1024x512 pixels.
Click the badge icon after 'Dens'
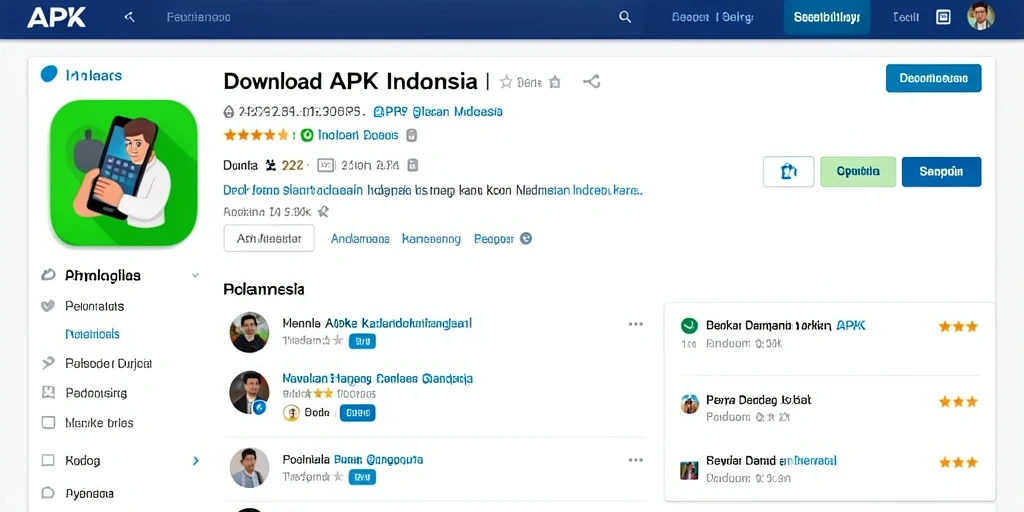pos(554,82)
